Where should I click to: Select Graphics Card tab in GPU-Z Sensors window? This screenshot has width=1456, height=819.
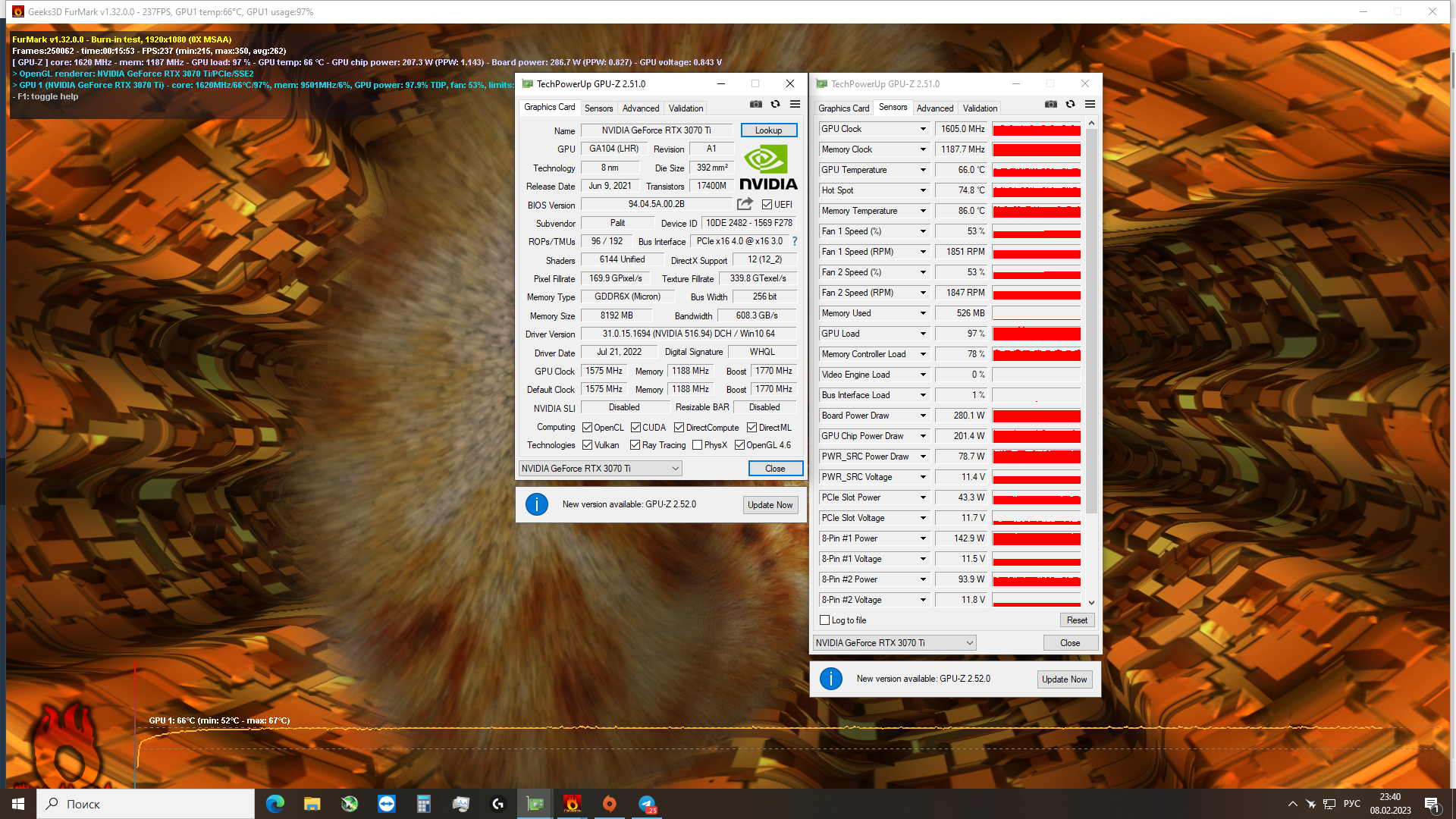(x=843, y=108)
